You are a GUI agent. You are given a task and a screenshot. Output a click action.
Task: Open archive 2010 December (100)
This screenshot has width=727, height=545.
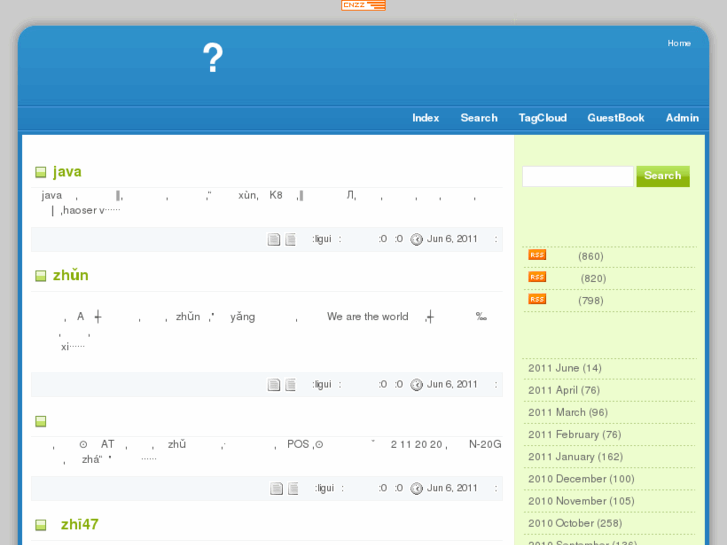point(581,479)
